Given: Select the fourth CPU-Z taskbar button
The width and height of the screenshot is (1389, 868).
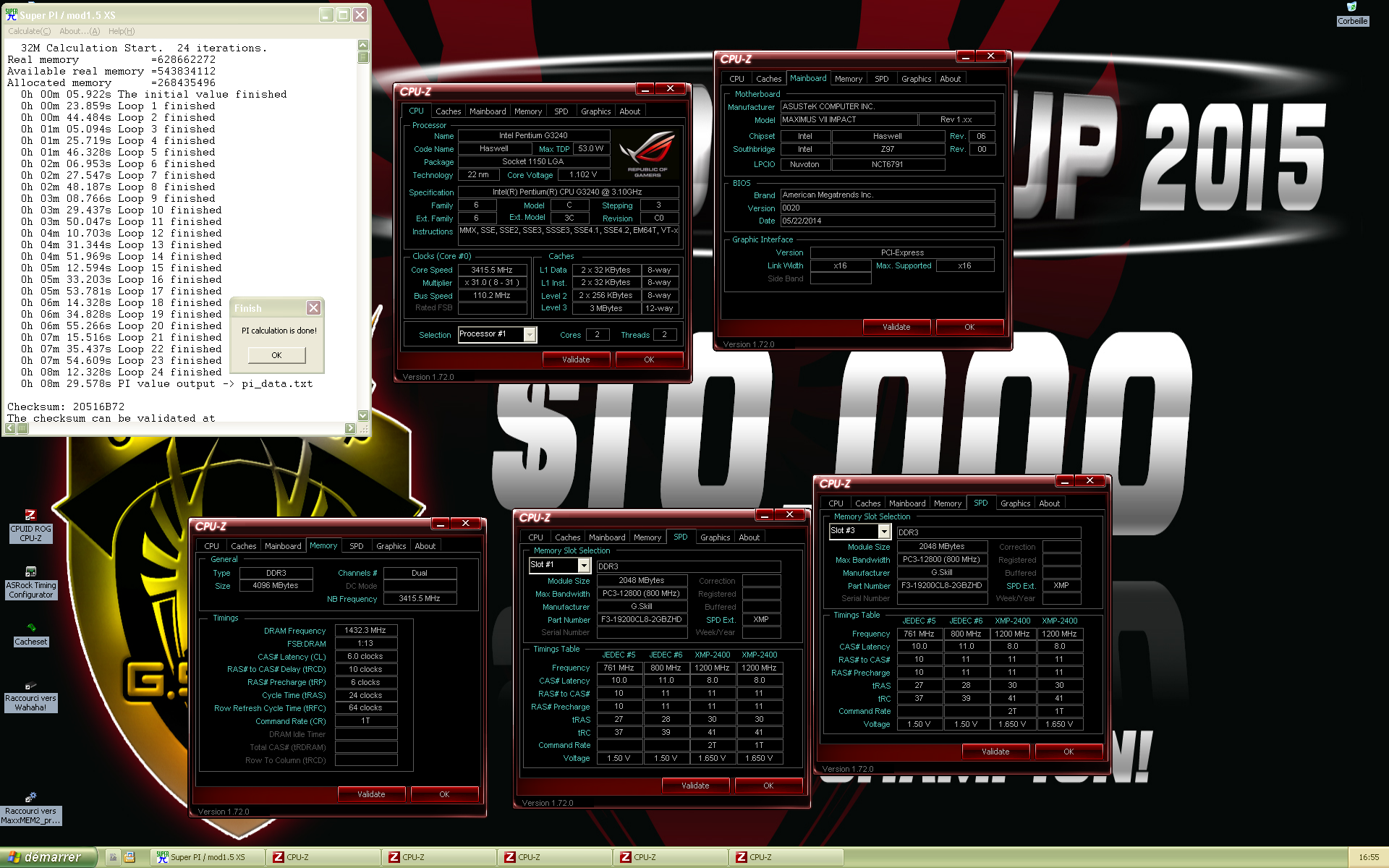Looking at the screenshot, I should point(670,857).
